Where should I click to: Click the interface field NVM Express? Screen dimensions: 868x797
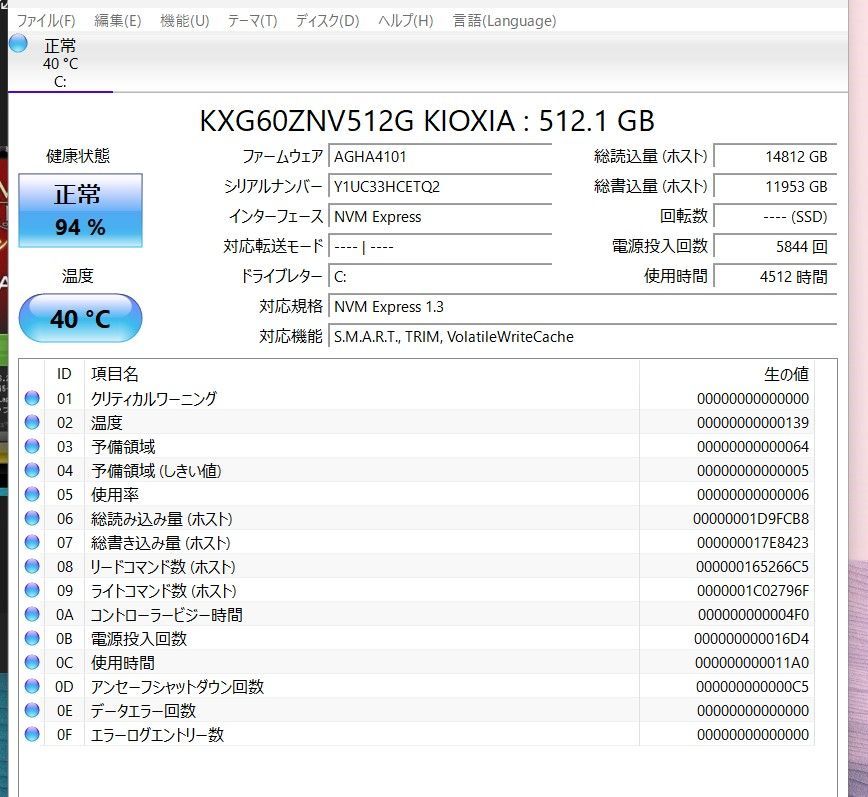click(440, 216)
